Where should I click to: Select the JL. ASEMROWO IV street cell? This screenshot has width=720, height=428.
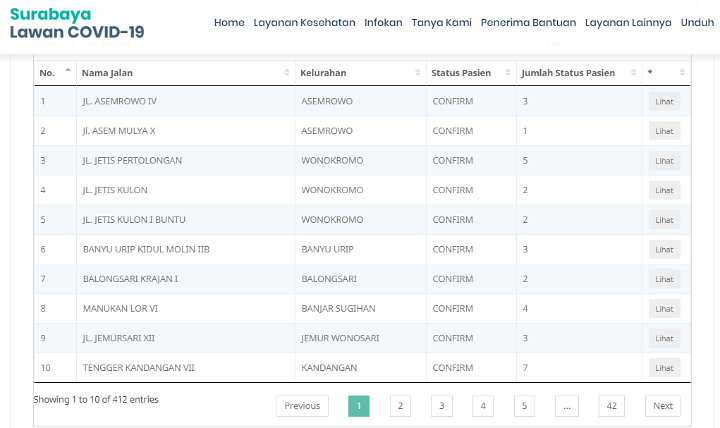(x=186, y=101)
